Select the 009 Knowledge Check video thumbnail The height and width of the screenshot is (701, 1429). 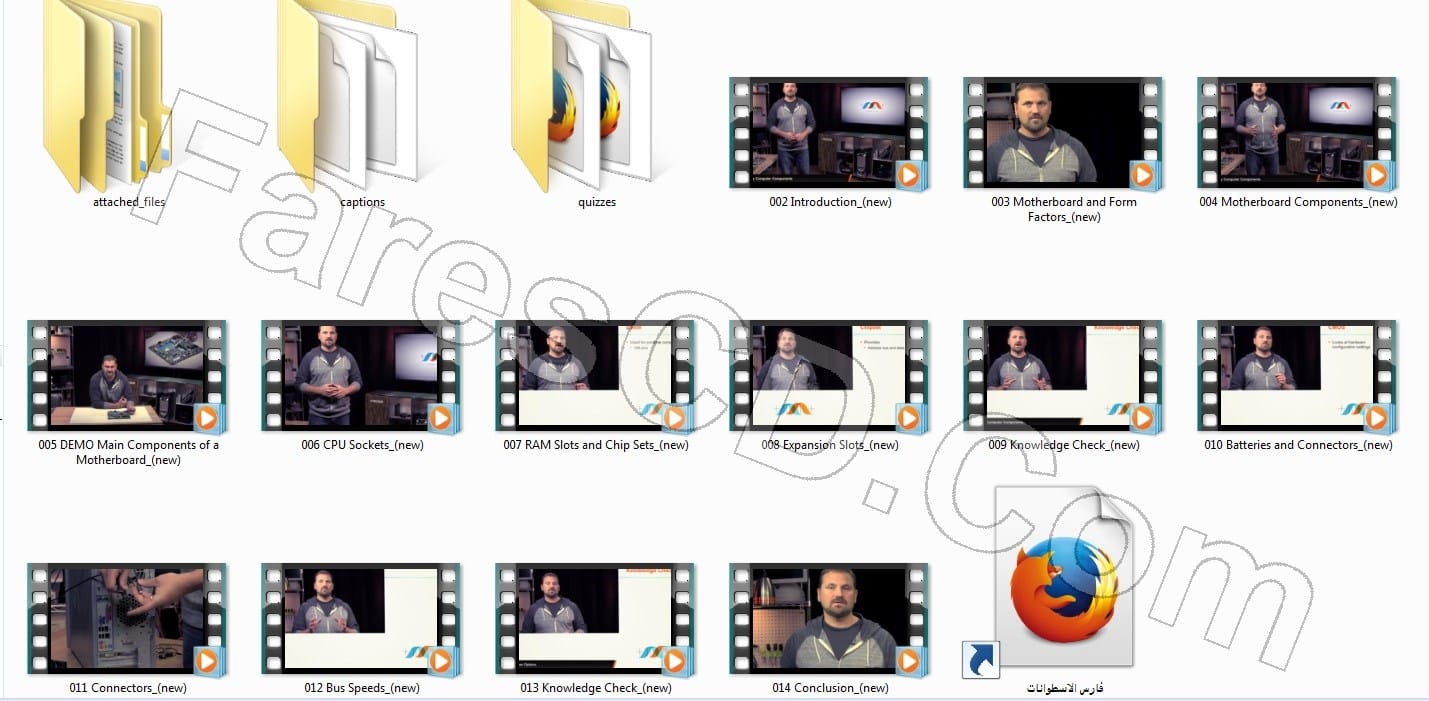(x=1064, y=377)
